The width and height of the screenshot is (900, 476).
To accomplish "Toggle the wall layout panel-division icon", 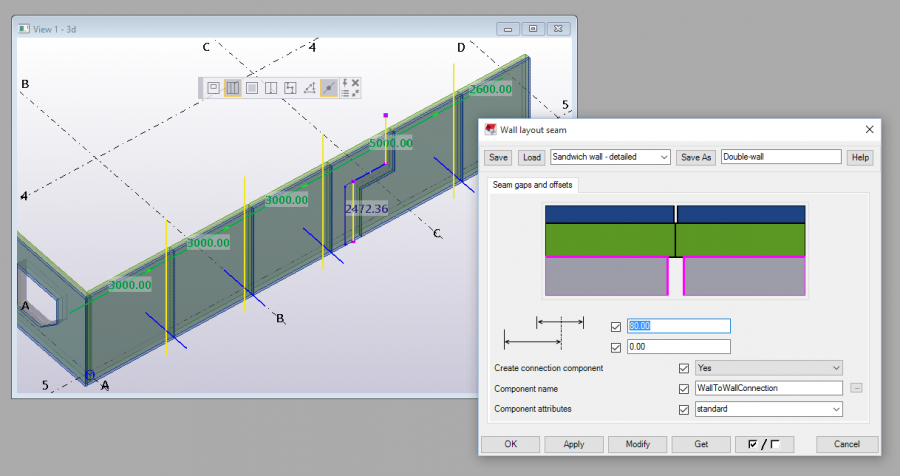I will [232, 88].
